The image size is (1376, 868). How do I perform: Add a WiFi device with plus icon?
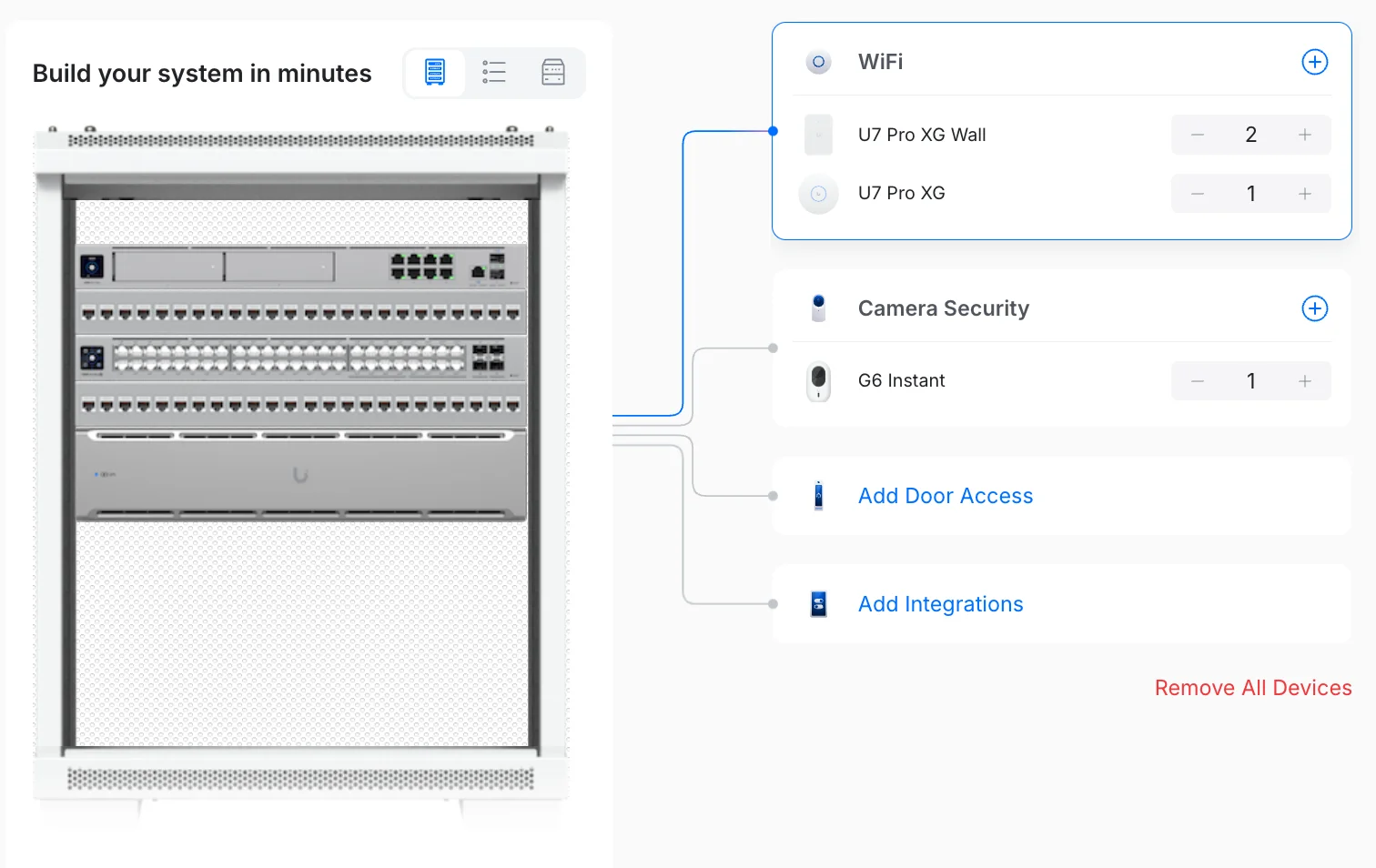(1314, 62)
